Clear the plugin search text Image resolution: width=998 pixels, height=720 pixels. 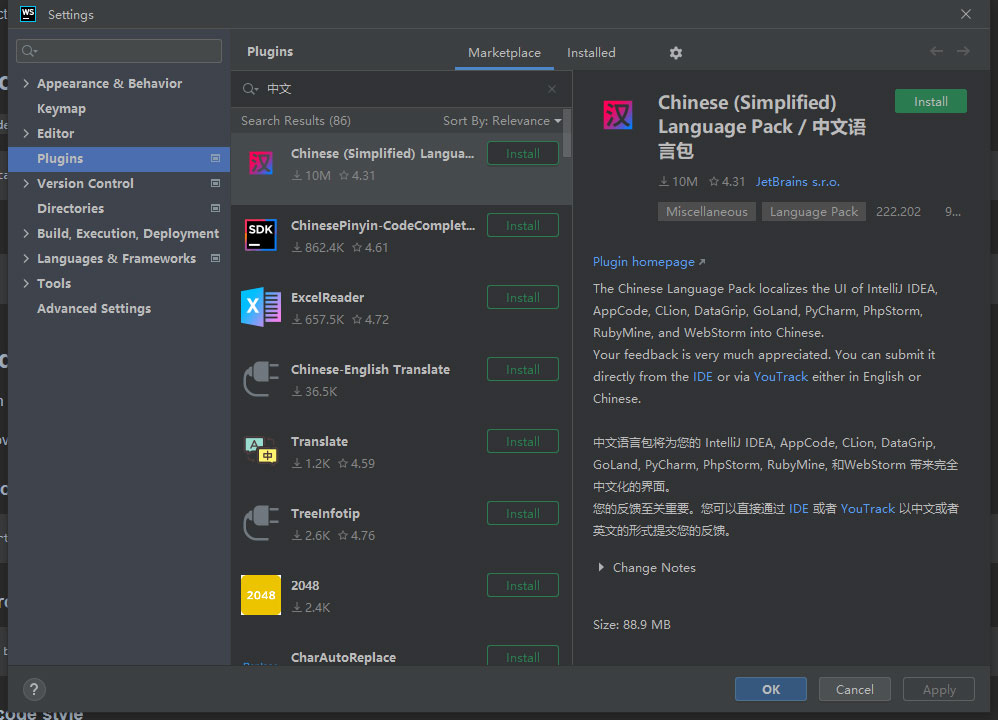pyautogui.click(x=552, y=88)
